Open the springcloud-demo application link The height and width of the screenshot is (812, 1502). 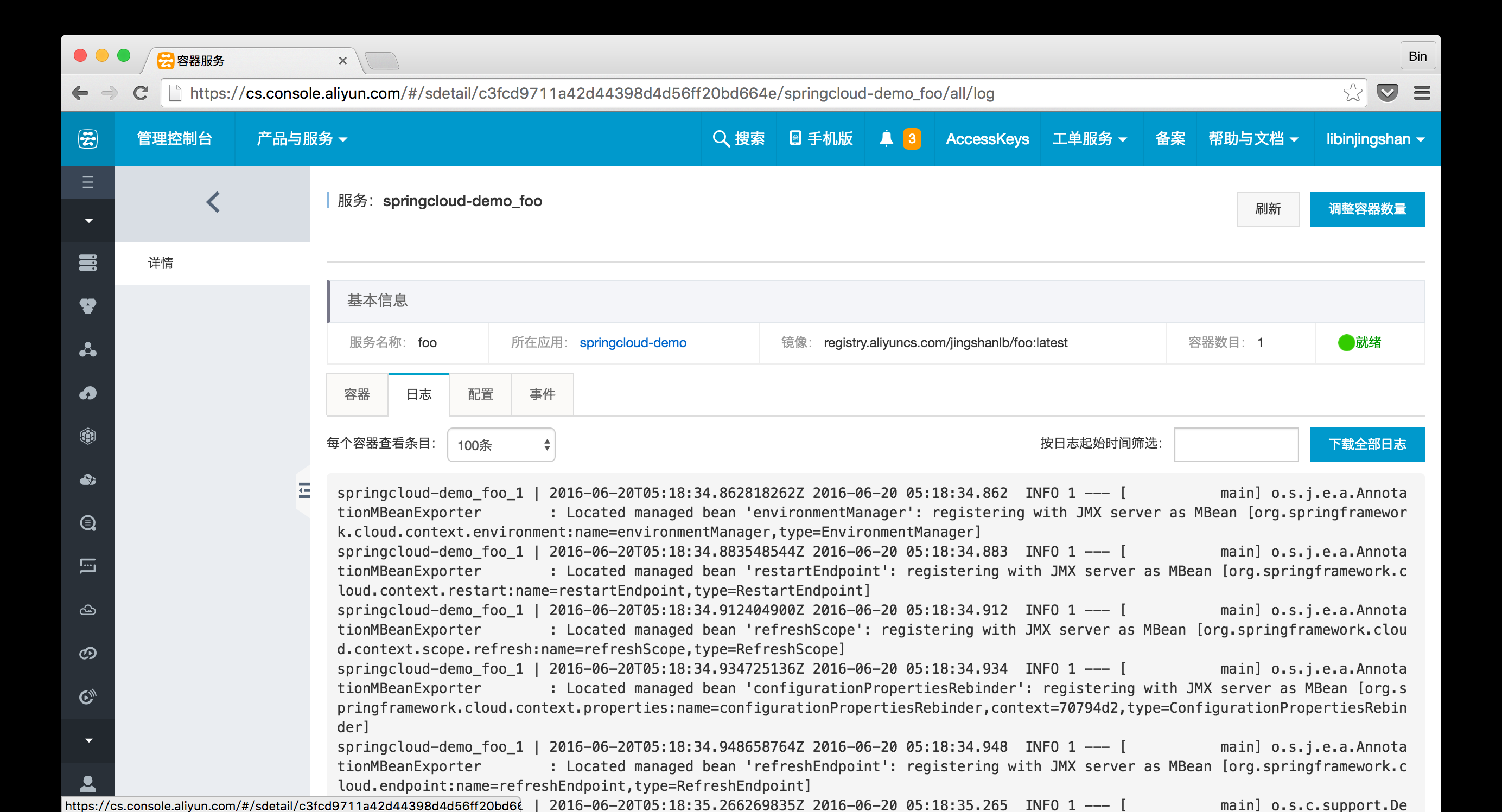[x=633, y=343]
